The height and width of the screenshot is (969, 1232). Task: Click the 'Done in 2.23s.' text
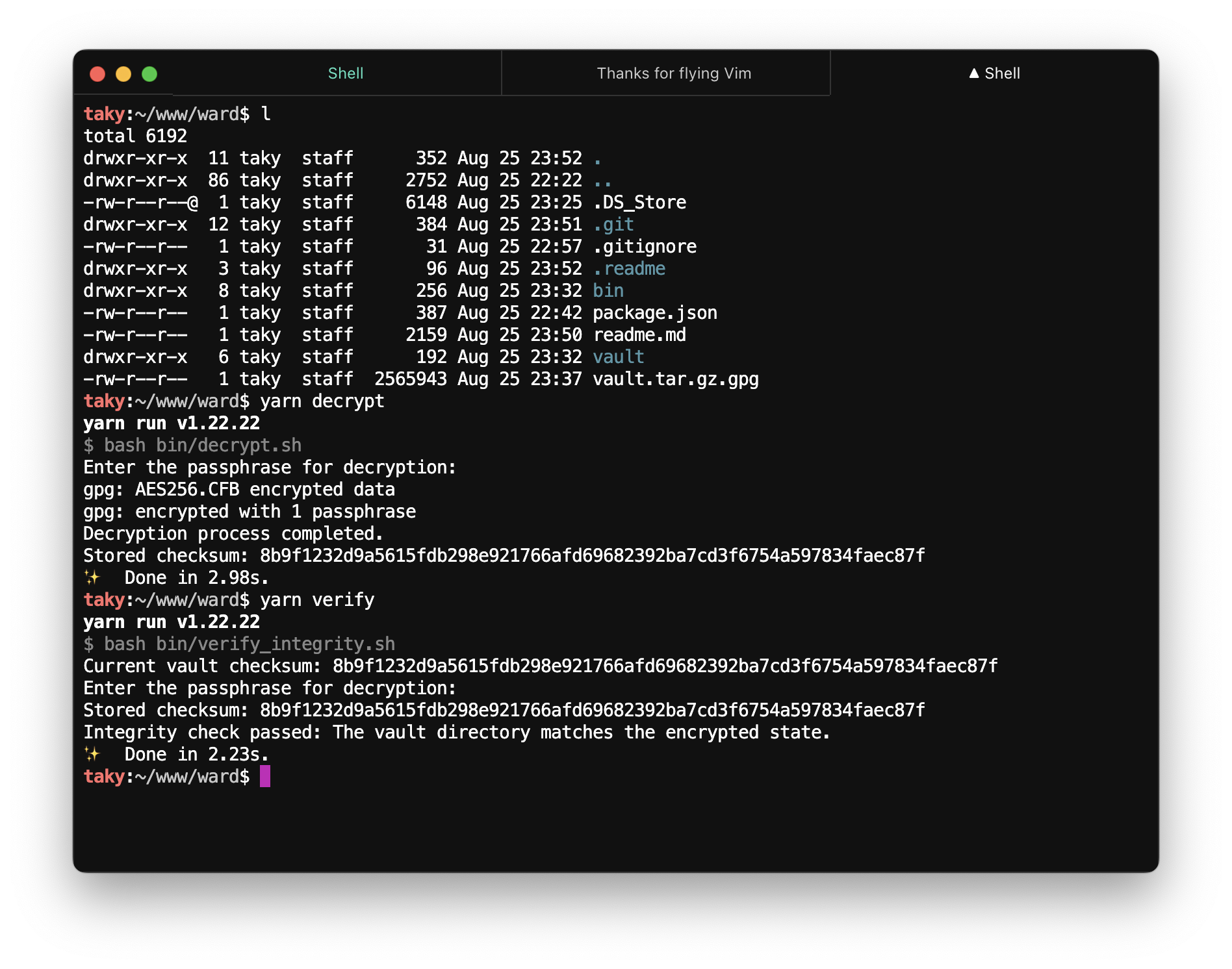point(197,754)
